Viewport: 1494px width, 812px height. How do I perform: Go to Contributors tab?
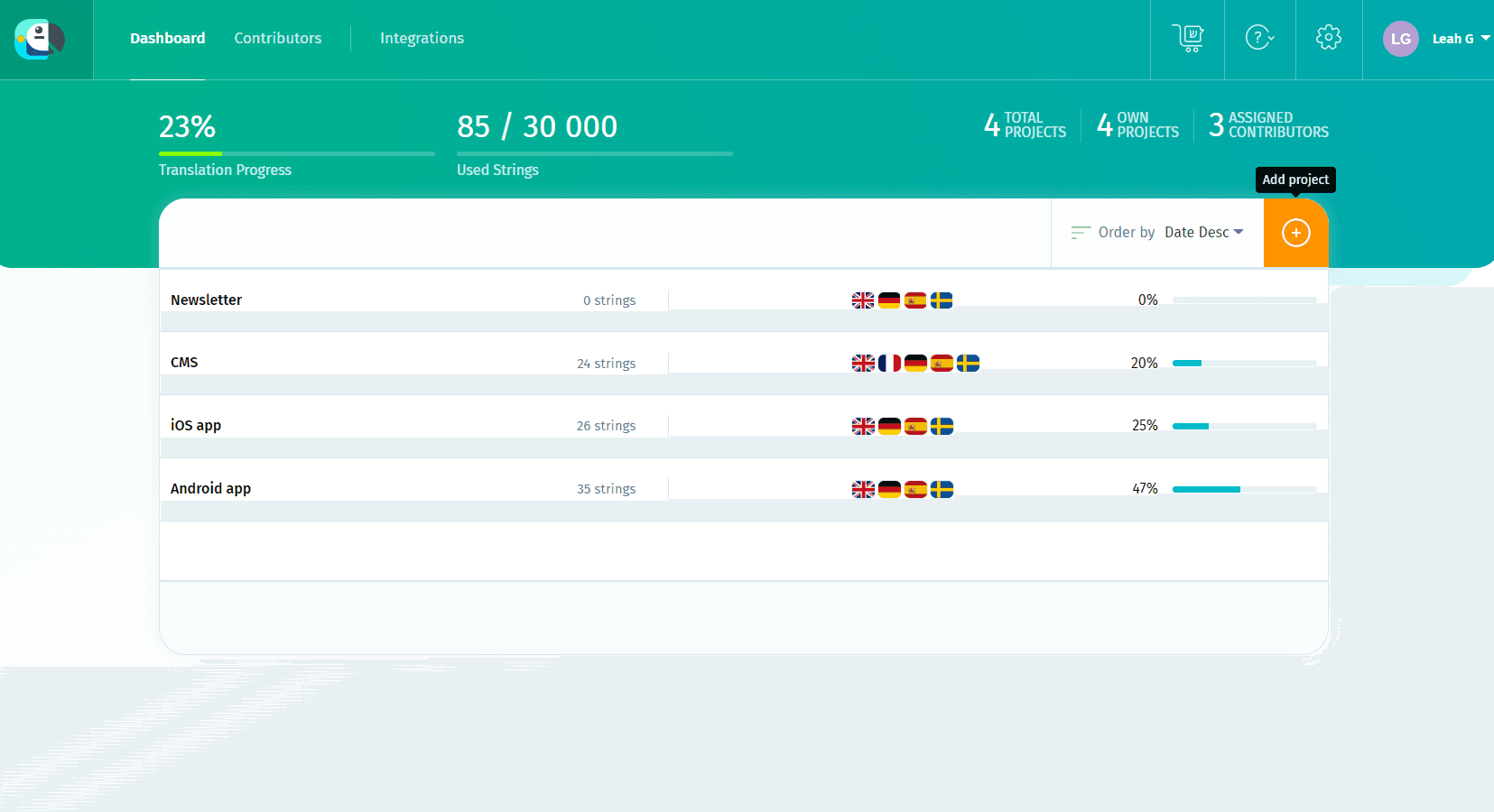278,38
